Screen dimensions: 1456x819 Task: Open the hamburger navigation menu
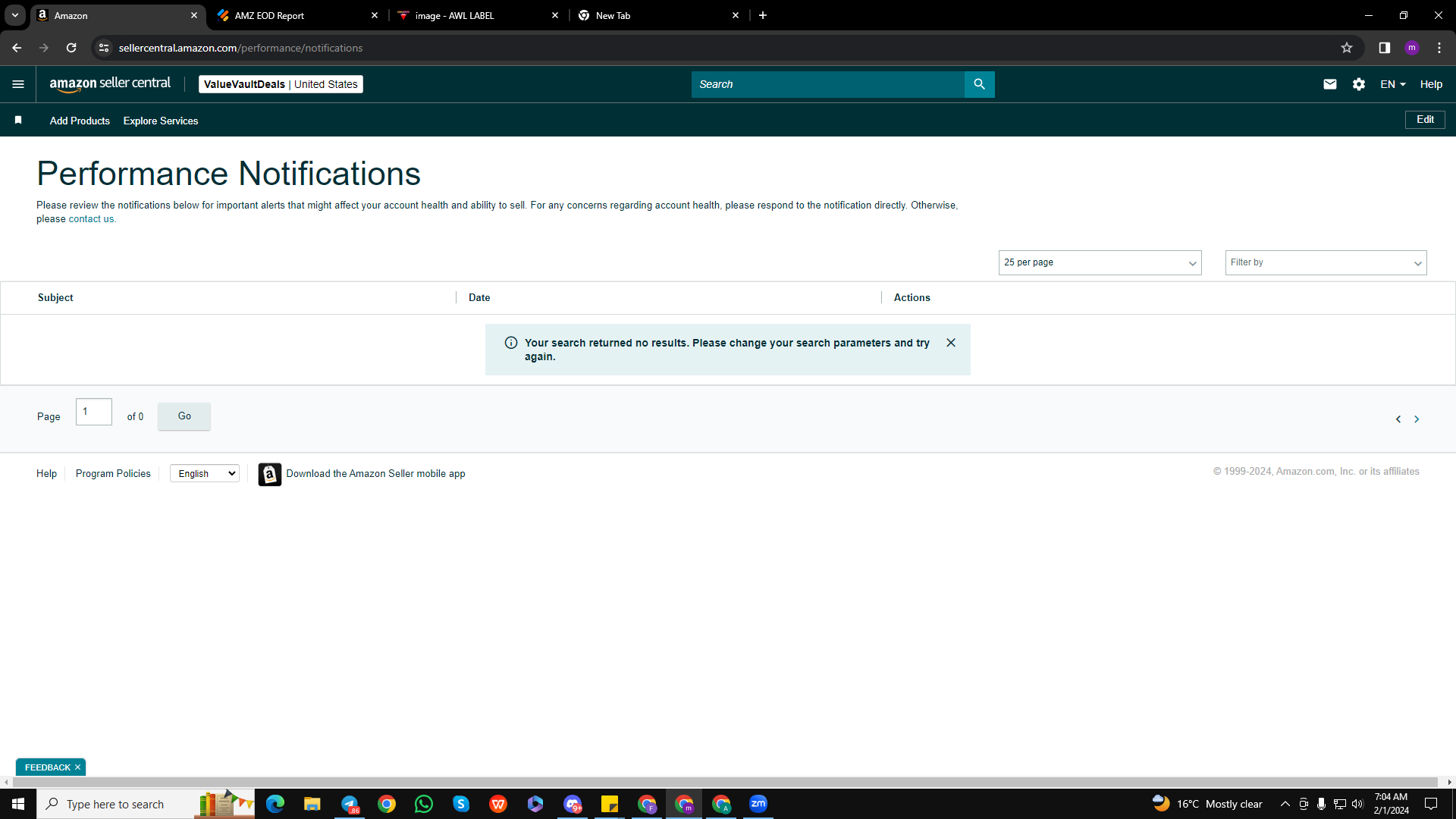(x=18, y=84)
